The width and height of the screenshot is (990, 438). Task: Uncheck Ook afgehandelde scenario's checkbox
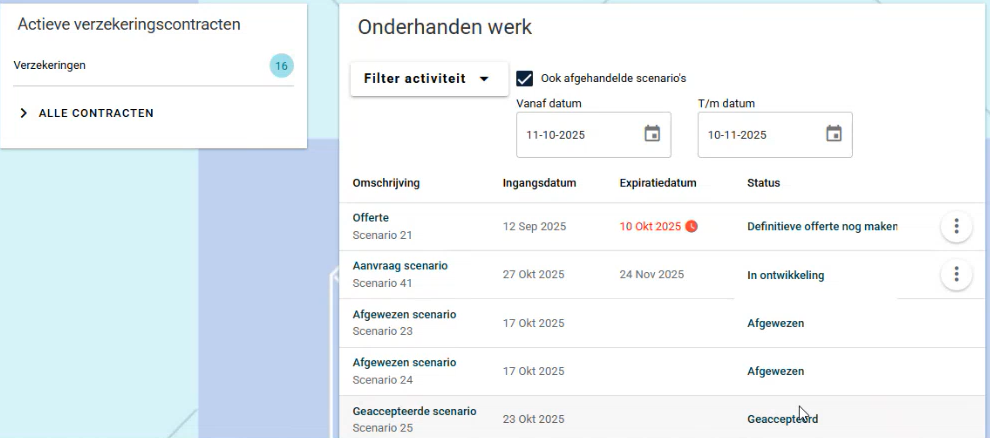(x=525, y=79)
